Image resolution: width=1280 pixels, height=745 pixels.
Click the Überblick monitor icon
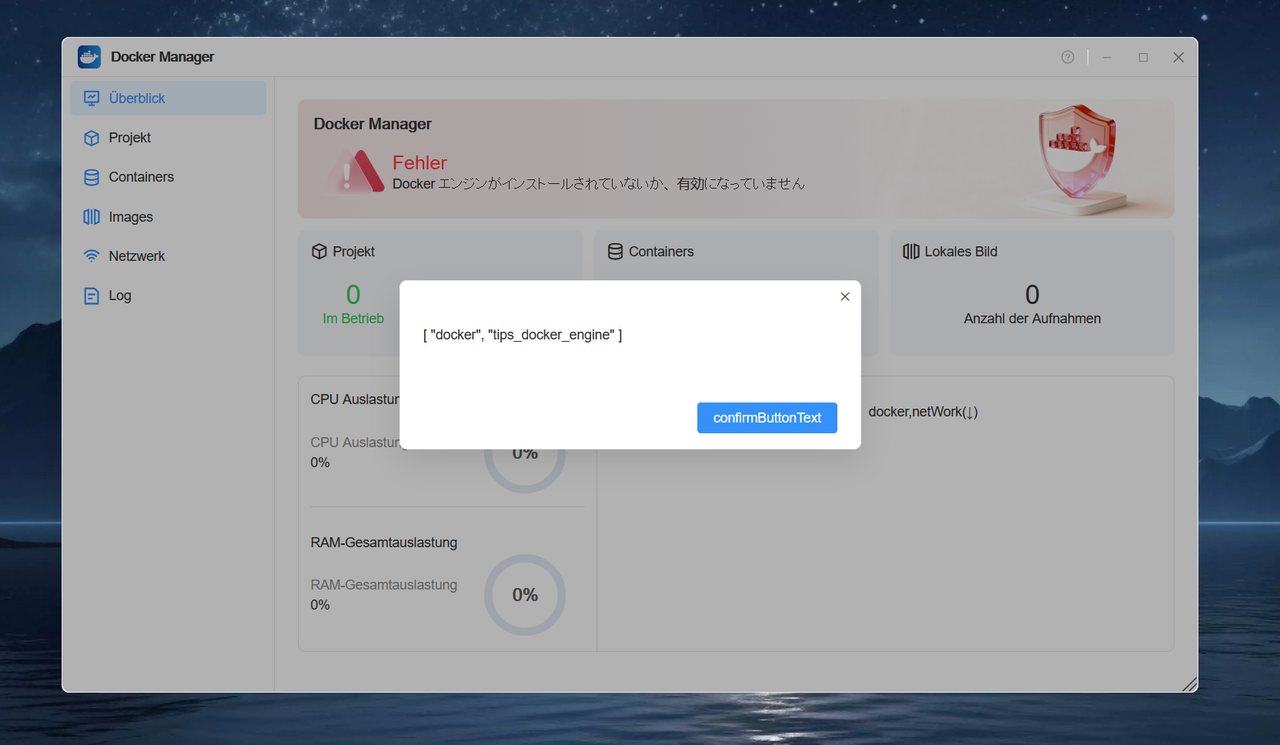click(x=92, y=98)
